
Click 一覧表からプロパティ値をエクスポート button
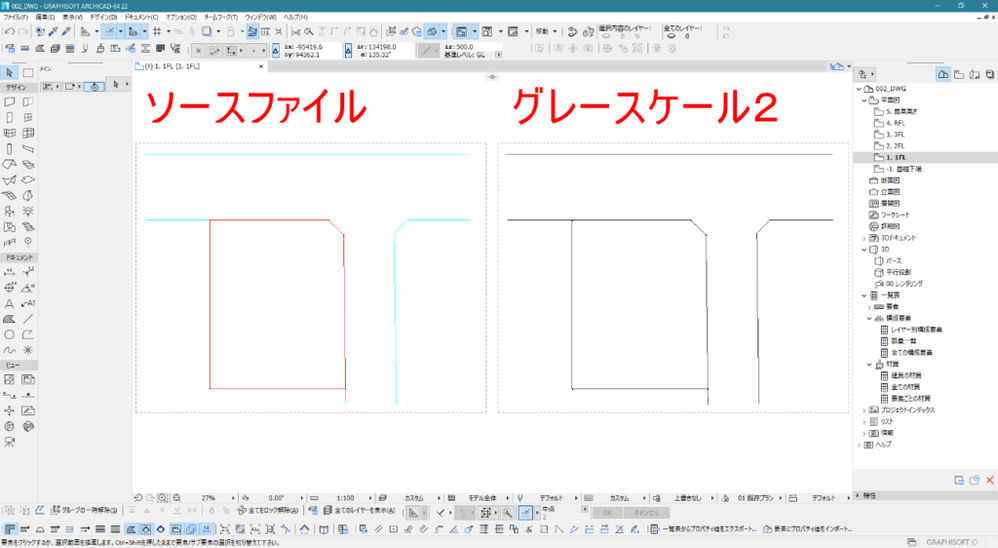coord(703,529)
